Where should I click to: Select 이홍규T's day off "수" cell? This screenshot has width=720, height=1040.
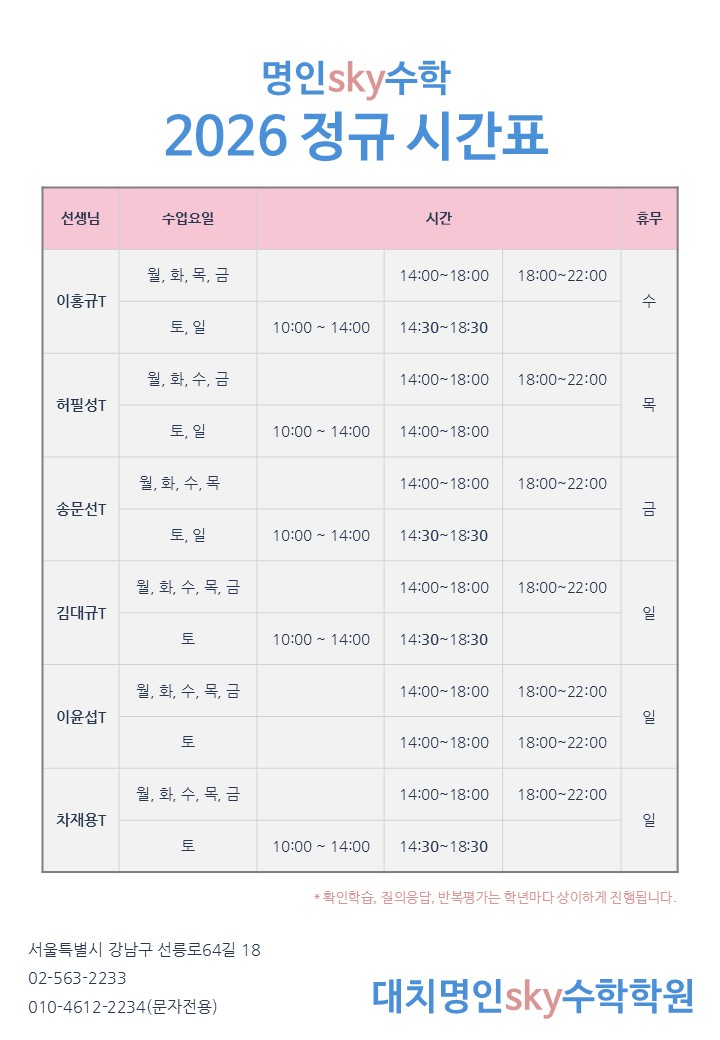(649, 301)
